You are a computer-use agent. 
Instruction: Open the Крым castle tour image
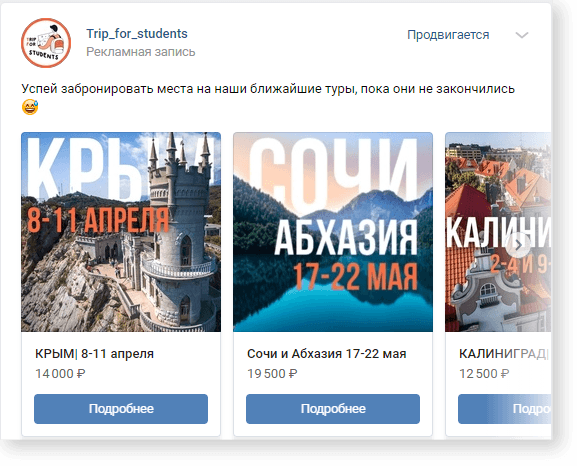pyautogui.click(x=121, y=232)
